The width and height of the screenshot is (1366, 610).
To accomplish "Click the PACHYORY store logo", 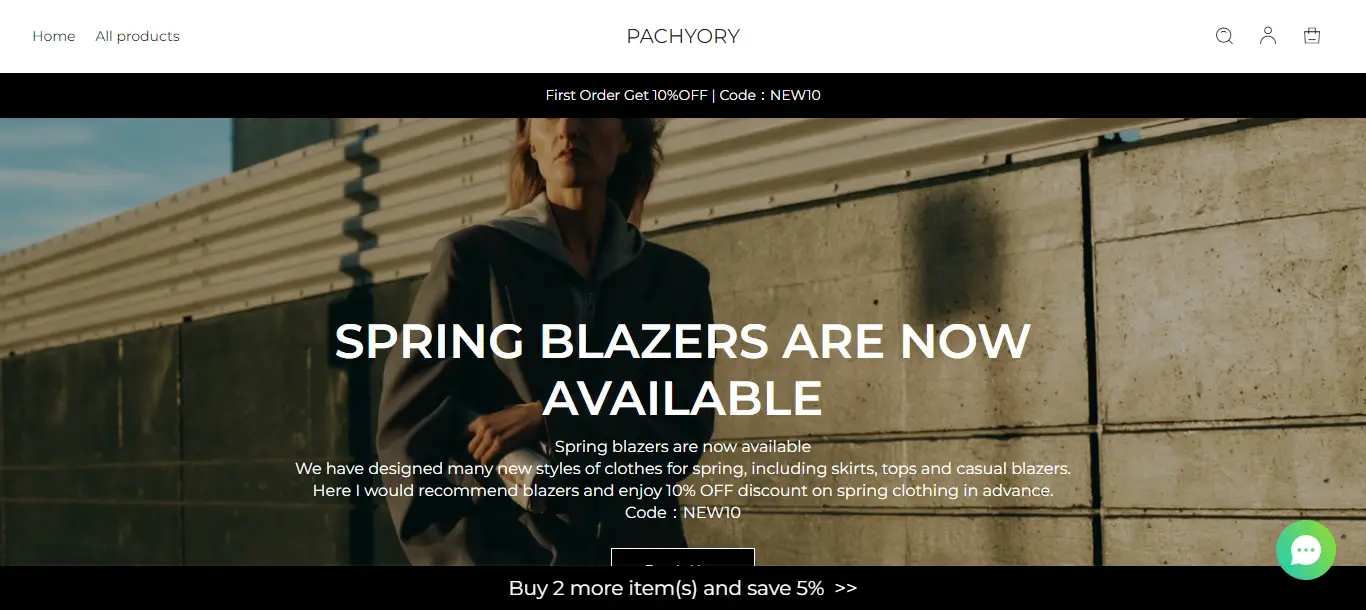I will [x=683, y=36].
